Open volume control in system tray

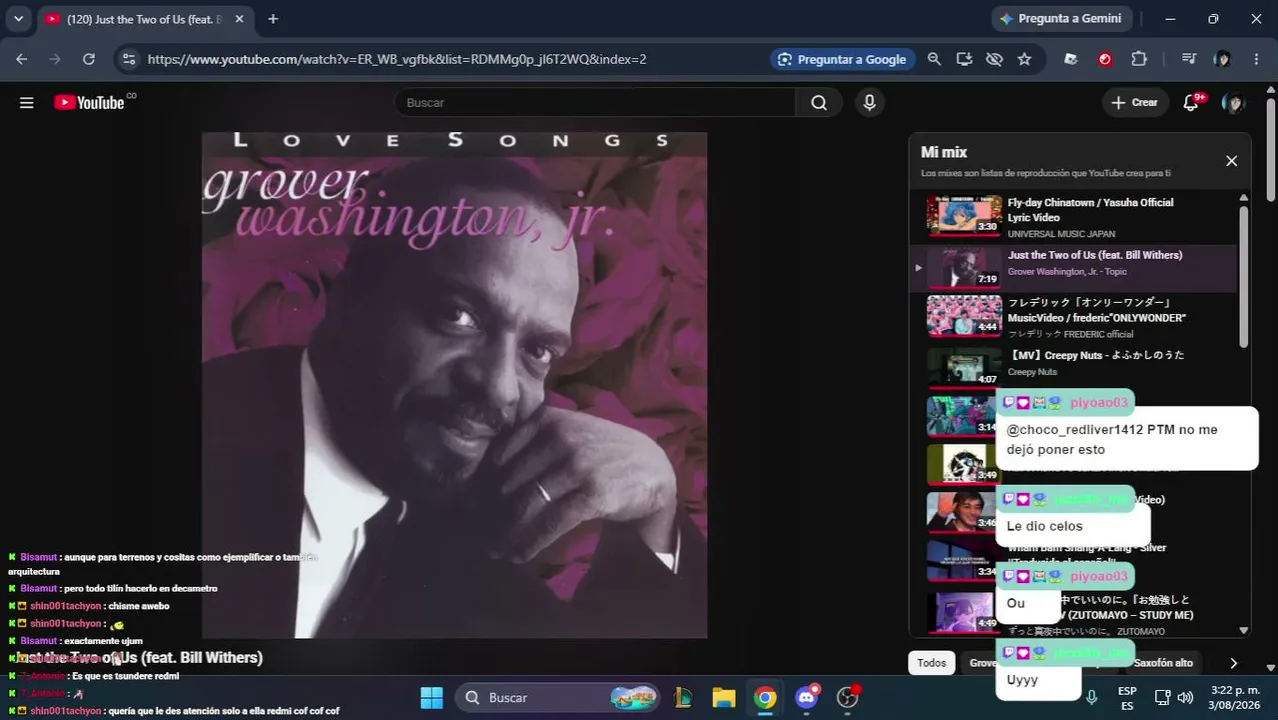1185,697
